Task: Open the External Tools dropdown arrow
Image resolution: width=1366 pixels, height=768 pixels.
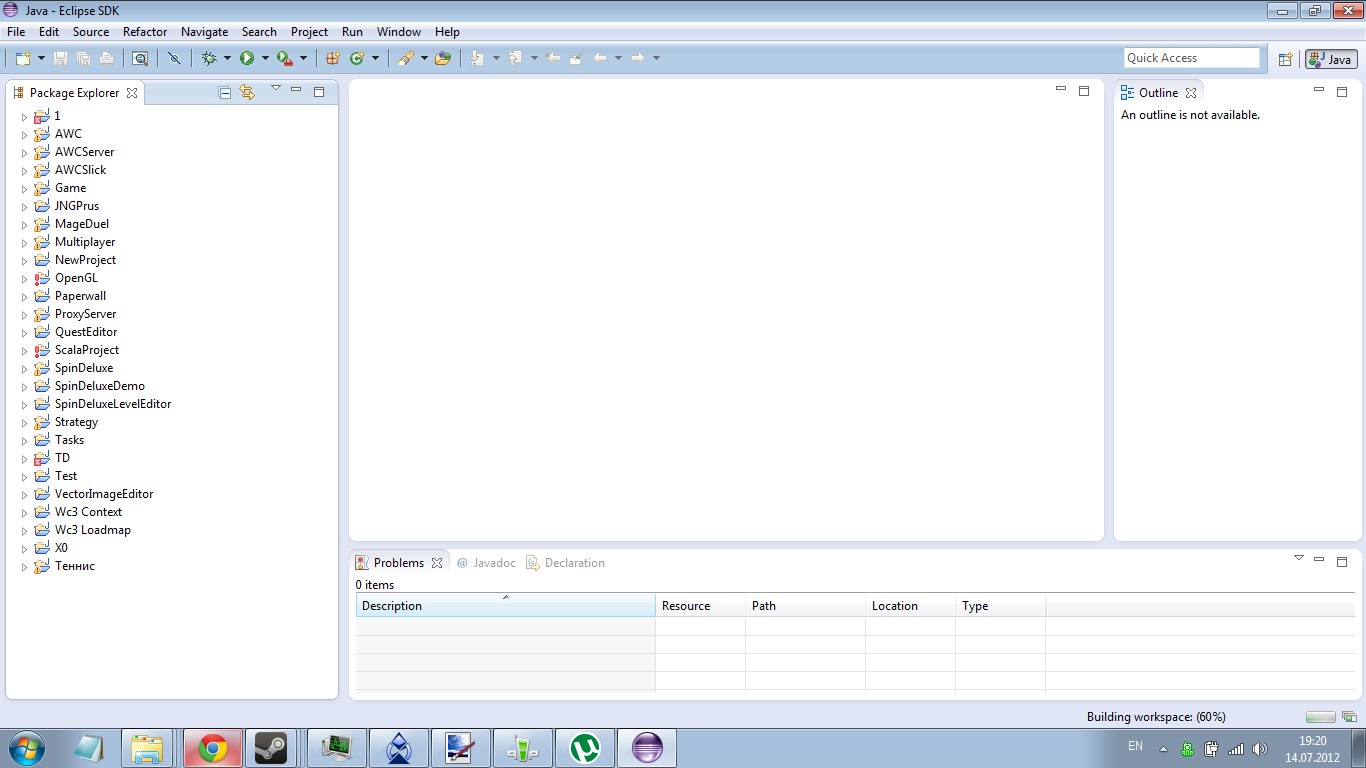Action: (303, 58)
